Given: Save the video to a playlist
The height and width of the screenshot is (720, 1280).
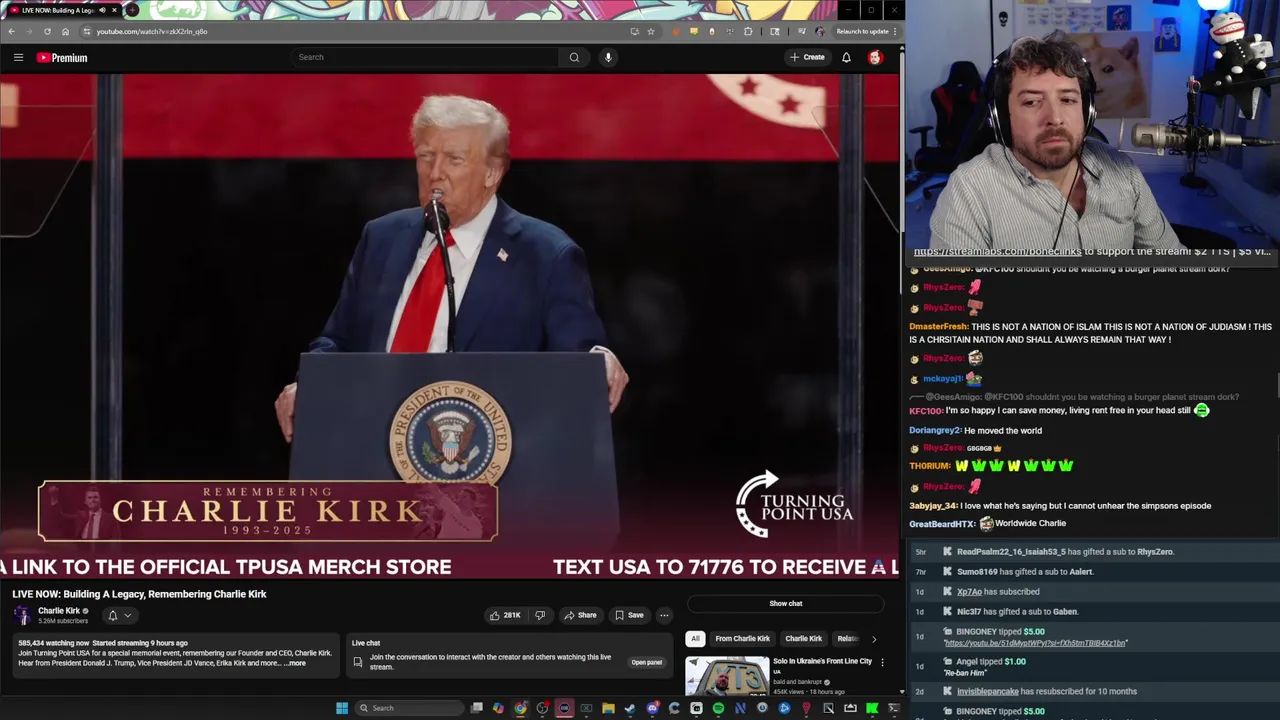Looking at the screenshot, I should click(x=629, y=615).
